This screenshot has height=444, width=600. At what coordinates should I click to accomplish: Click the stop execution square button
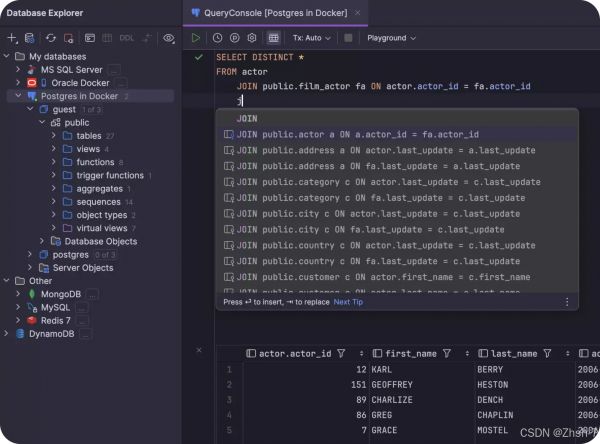tap(348, 38)
